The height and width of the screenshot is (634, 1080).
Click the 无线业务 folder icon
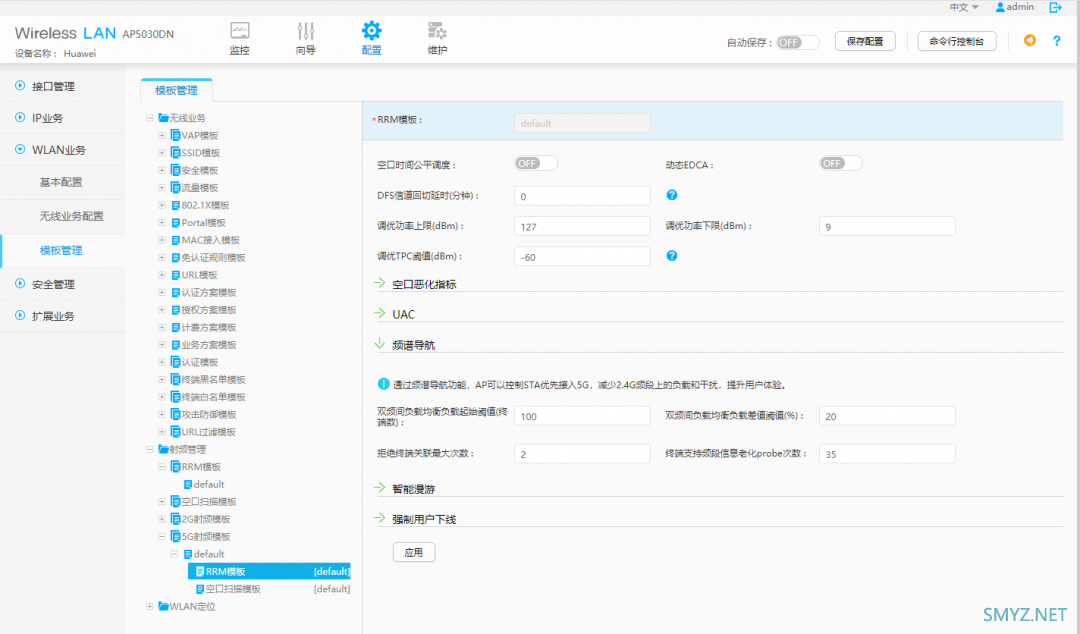163,118
